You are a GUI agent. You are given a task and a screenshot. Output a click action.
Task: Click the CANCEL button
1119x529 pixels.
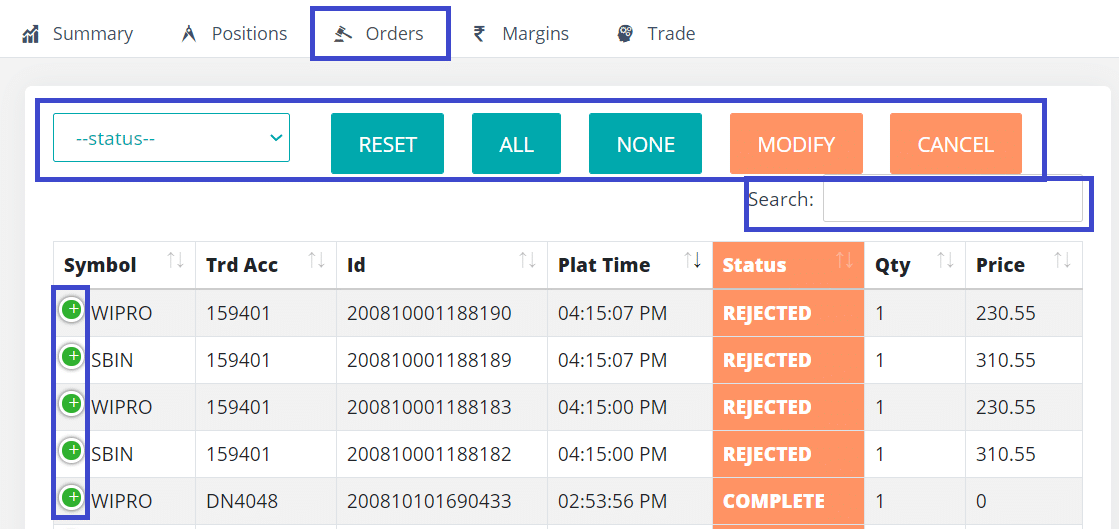click(x=956, y=143)
